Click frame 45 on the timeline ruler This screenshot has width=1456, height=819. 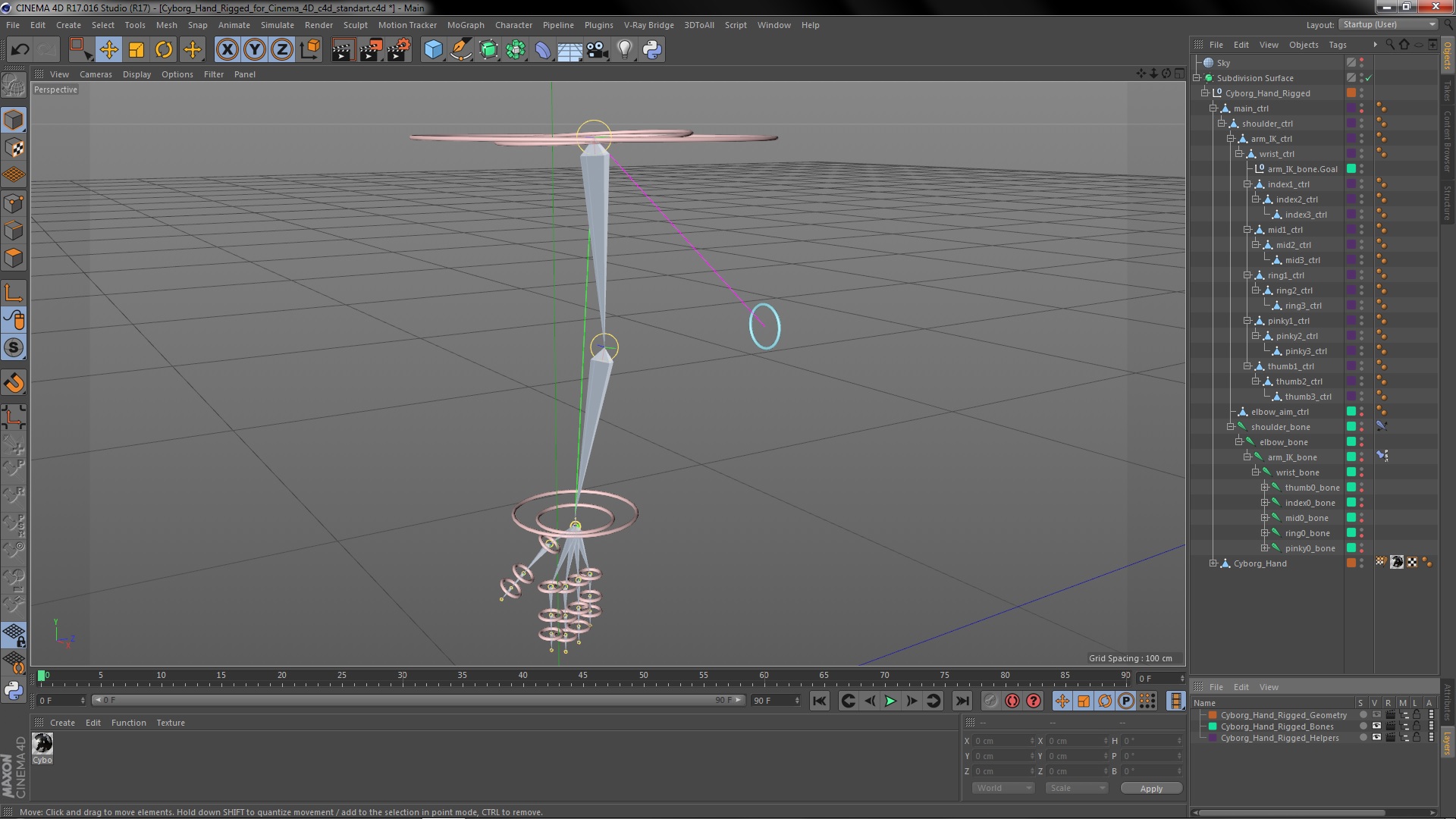[582, 675]
